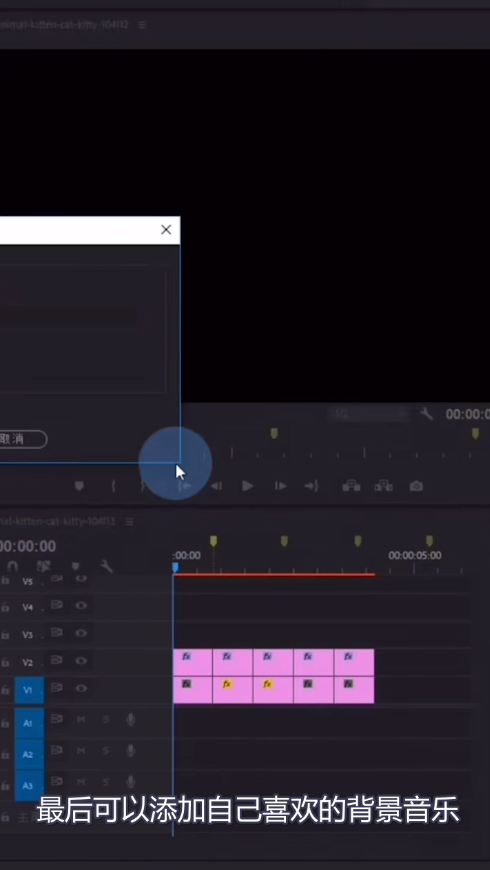Add a marker from timeline header
This screenshot has width=490, height=870.
75,566
